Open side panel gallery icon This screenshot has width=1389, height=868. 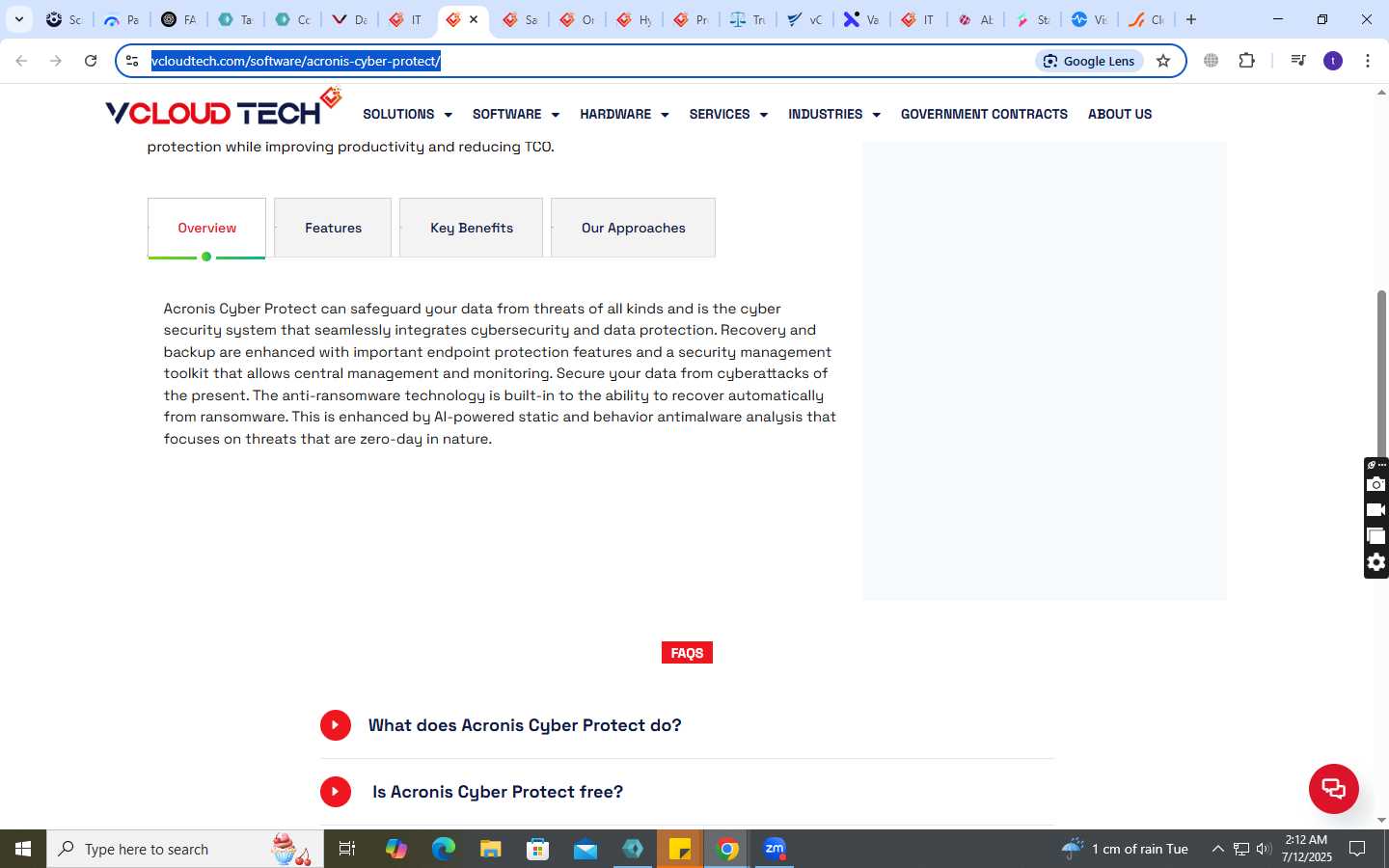click(1376, 536)
